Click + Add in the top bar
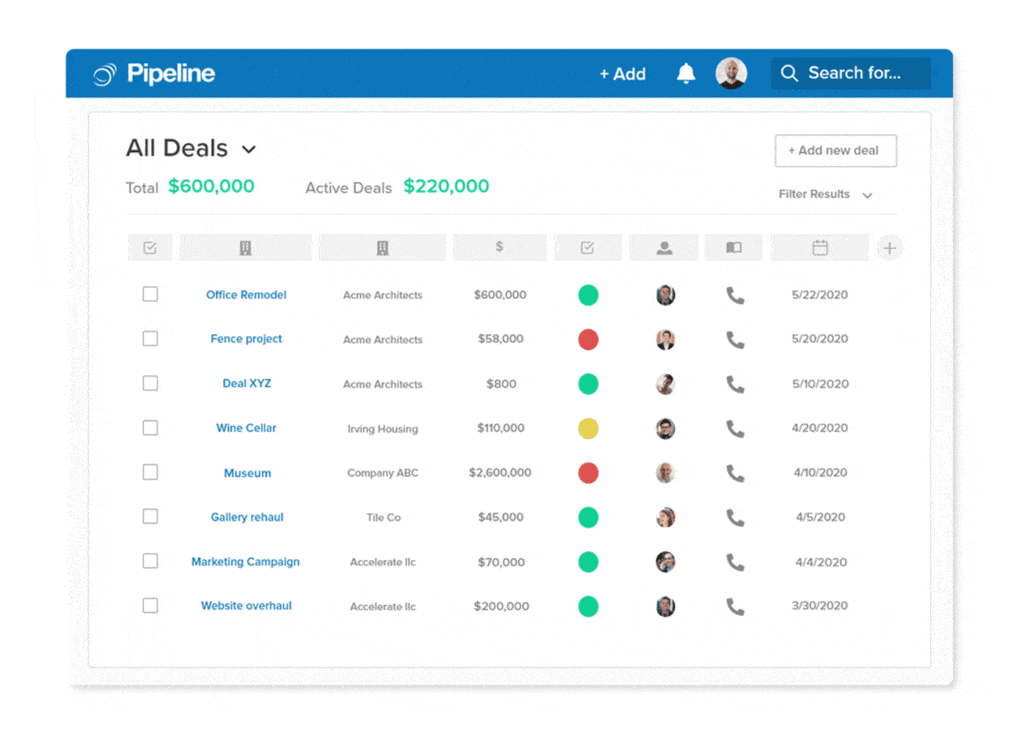This screenshot has height=737, width=1024. (x=622, y=74)
